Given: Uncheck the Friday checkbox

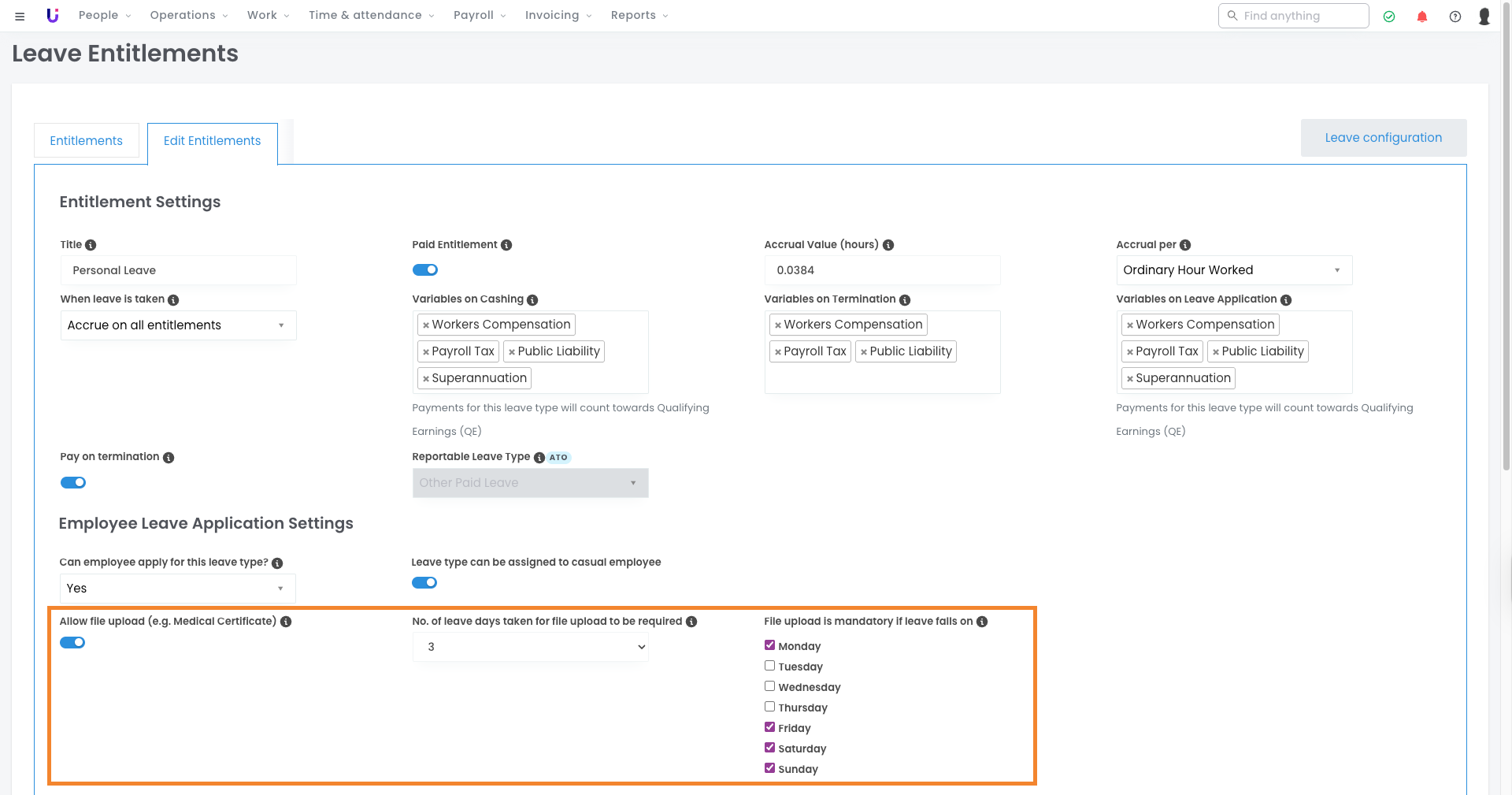Looking at the screenshot, I should (x=769, y=727).
